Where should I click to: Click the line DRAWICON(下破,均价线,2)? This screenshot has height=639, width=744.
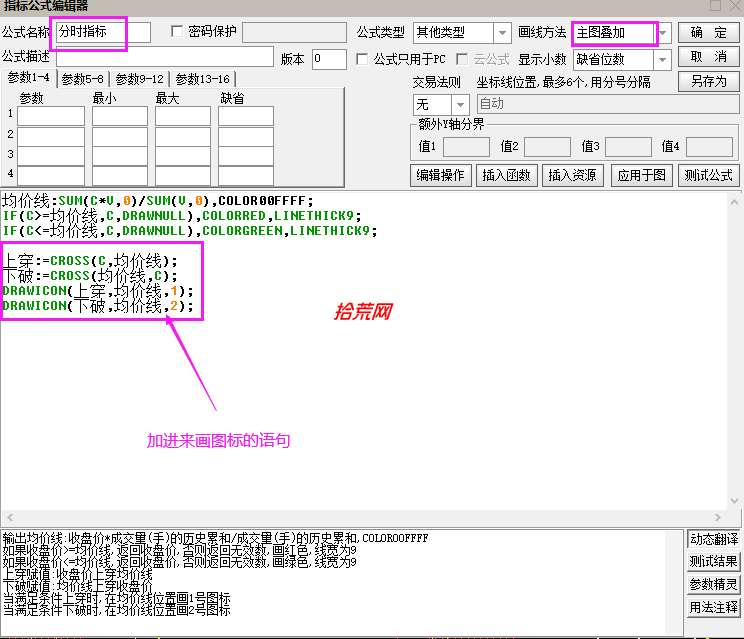click(98, 306)
